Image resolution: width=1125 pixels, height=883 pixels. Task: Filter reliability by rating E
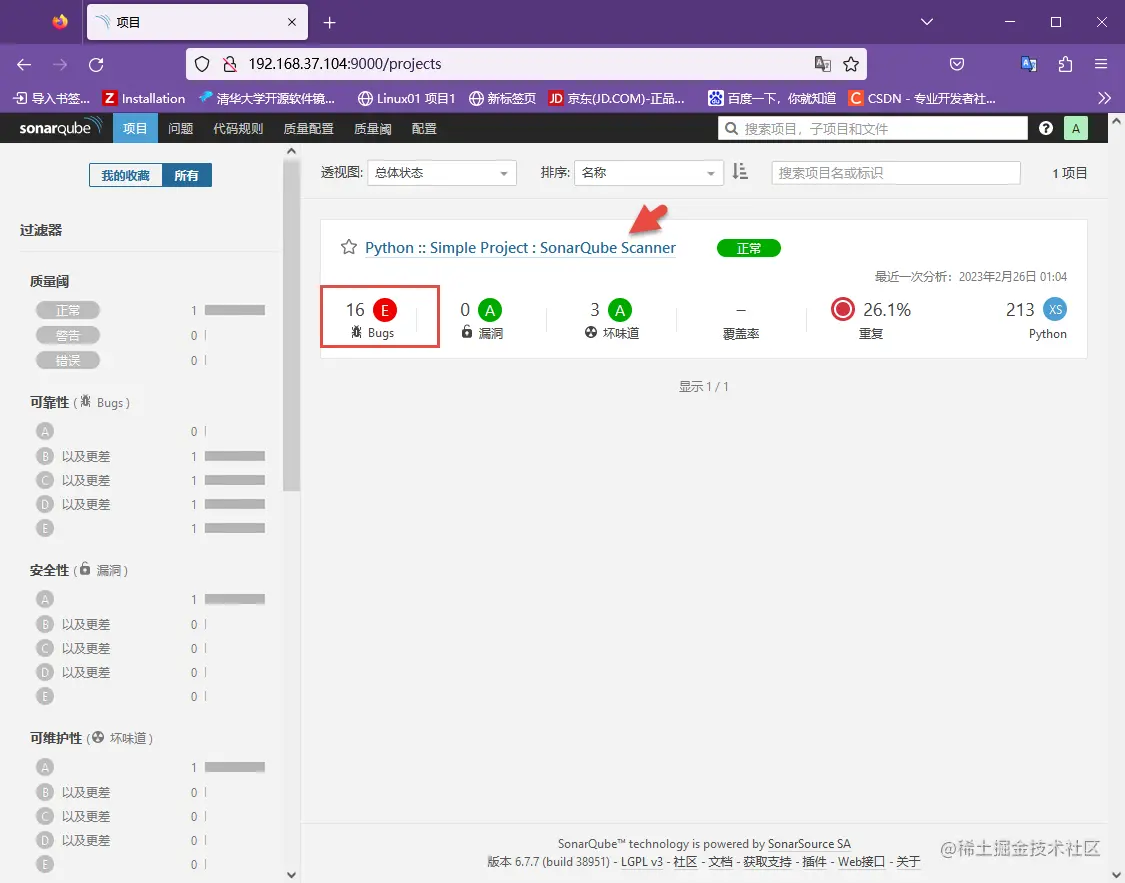click(x=44, y=528)
